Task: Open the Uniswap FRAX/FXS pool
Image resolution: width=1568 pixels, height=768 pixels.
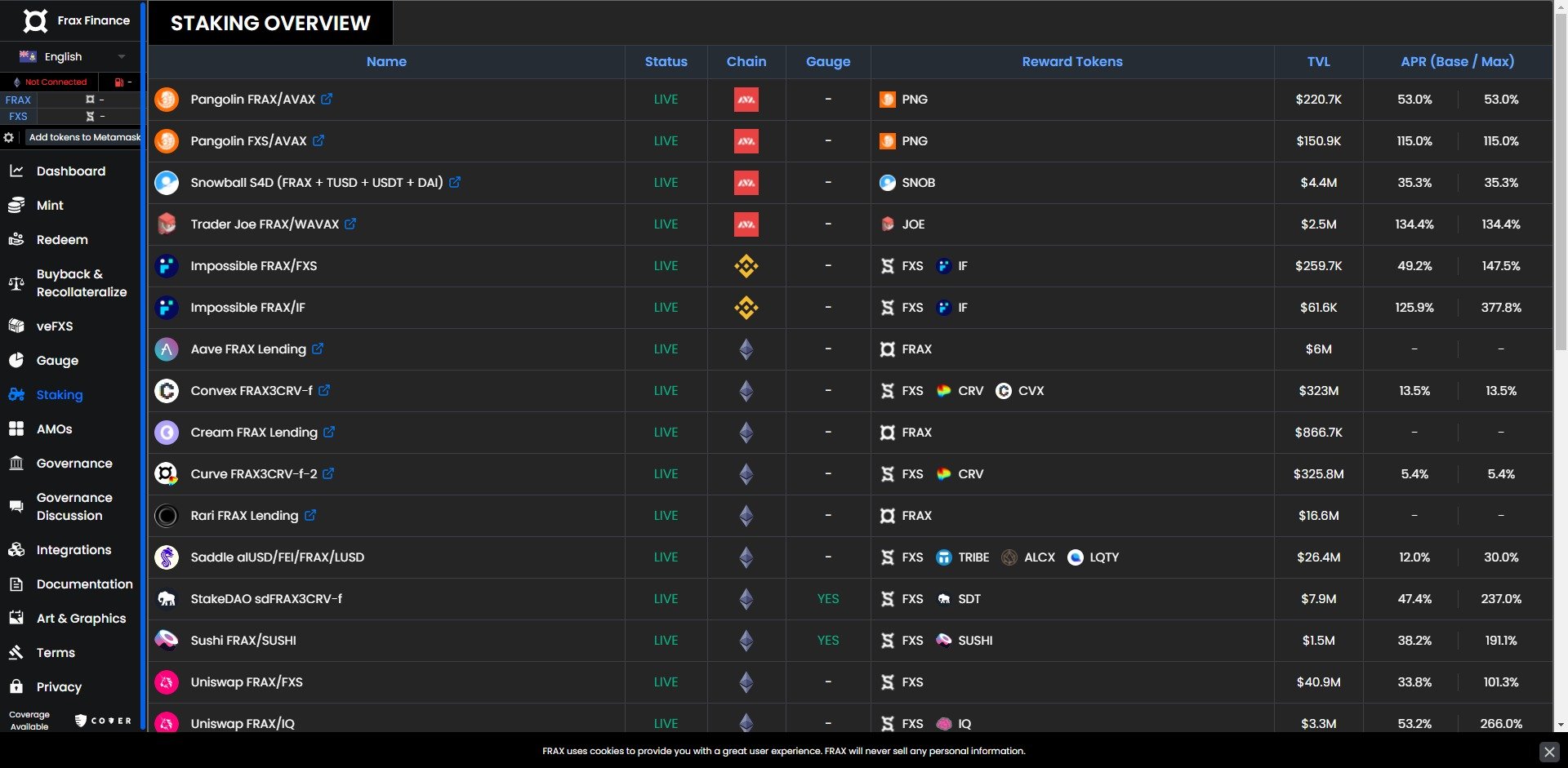Action: tap(247, 681)
